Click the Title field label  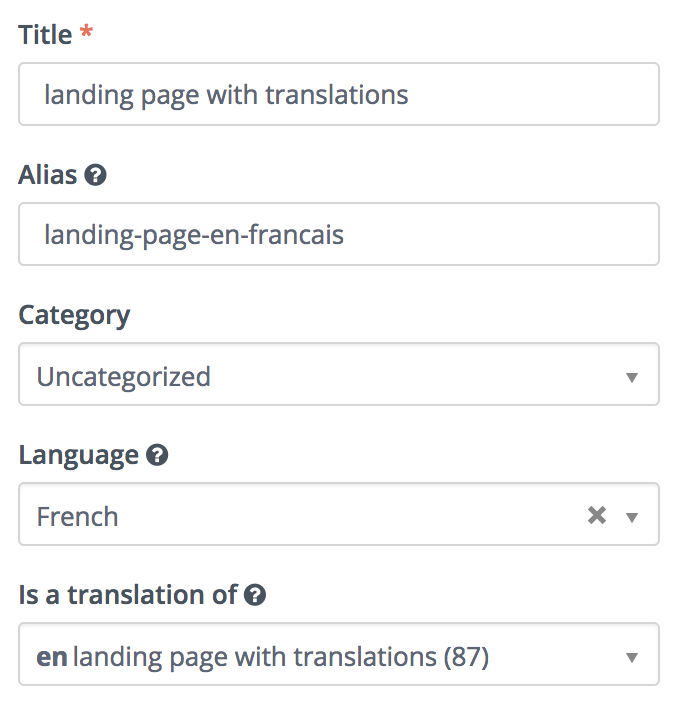tap(45, 35)
